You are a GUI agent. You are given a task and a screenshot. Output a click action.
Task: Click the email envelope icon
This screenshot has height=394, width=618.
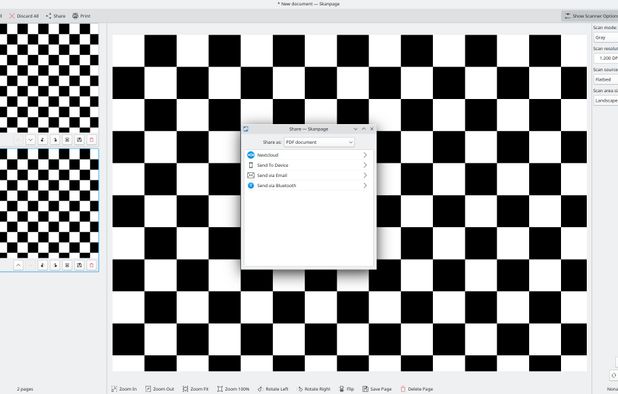251,175
